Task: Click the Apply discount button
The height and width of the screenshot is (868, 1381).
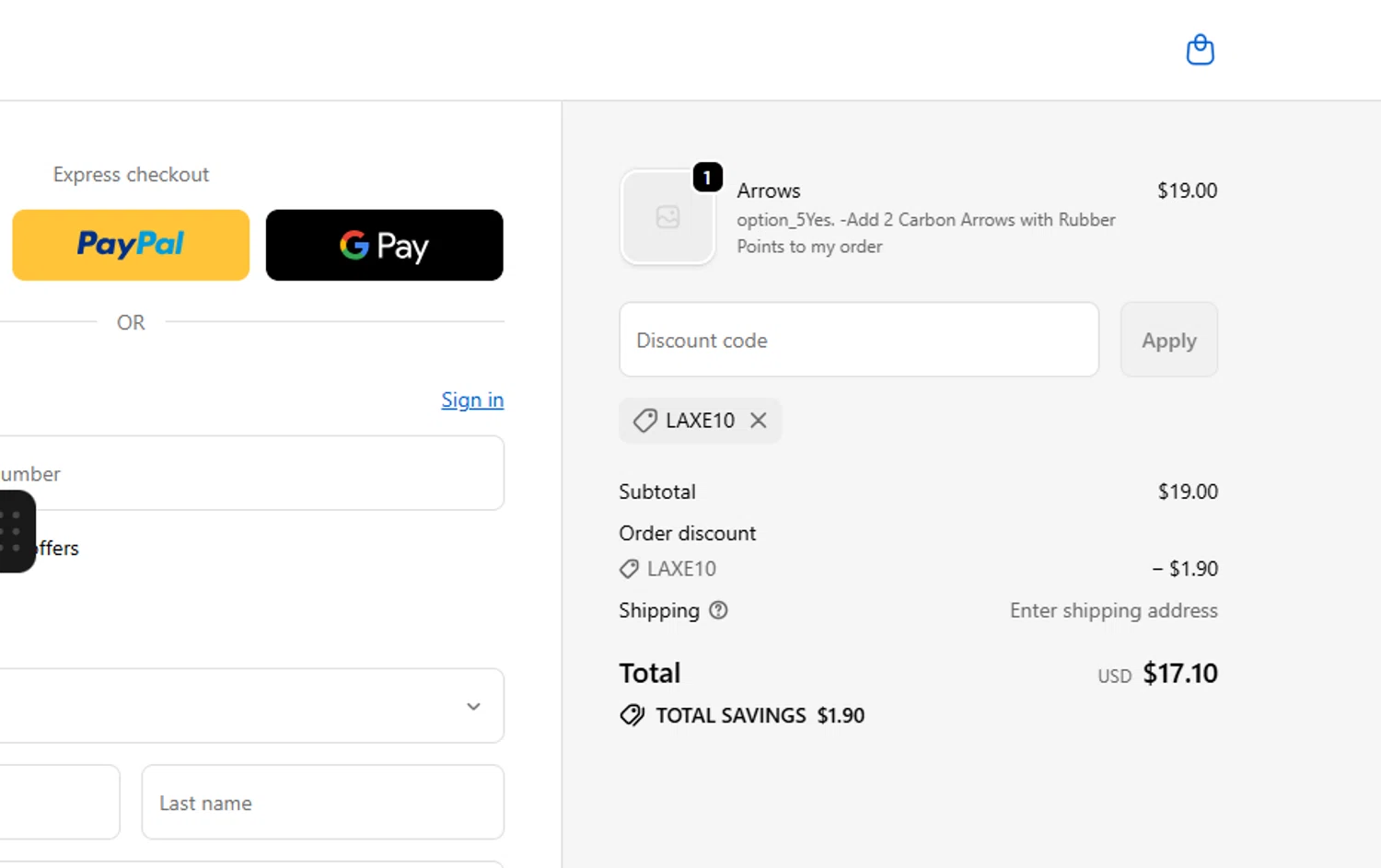Action: [1168, 340]
